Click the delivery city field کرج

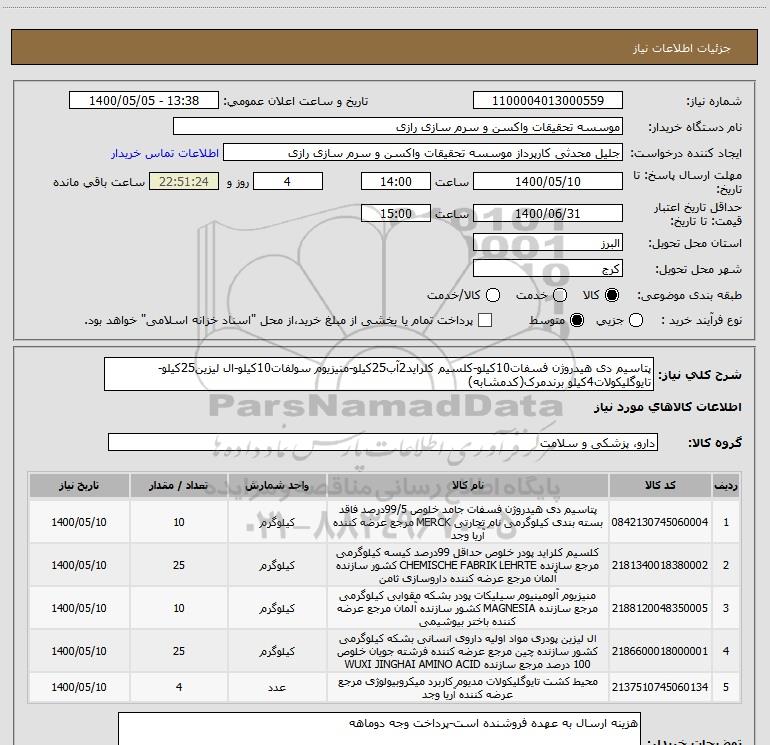pyautogui.click(x=548, y=269)
